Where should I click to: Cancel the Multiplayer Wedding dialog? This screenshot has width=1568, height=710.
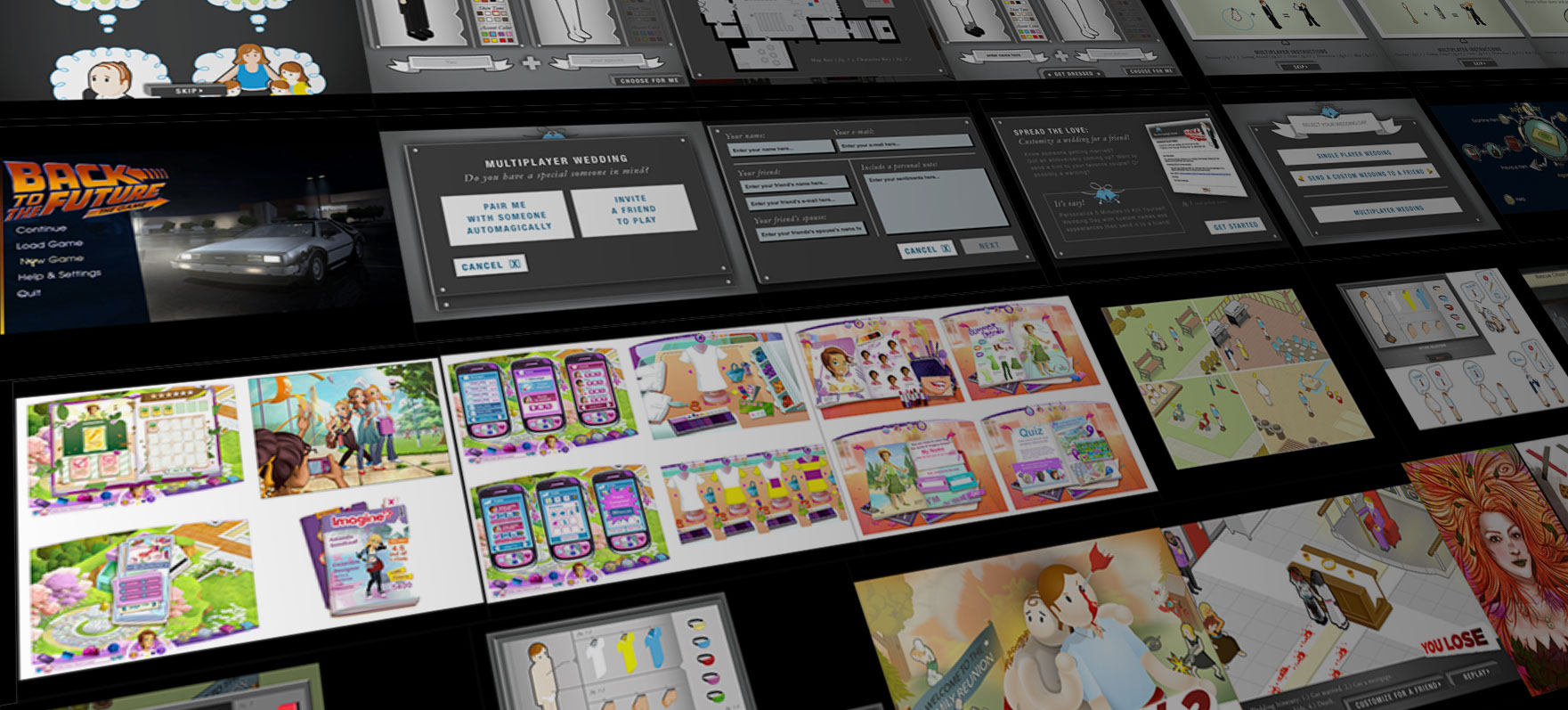490,265
